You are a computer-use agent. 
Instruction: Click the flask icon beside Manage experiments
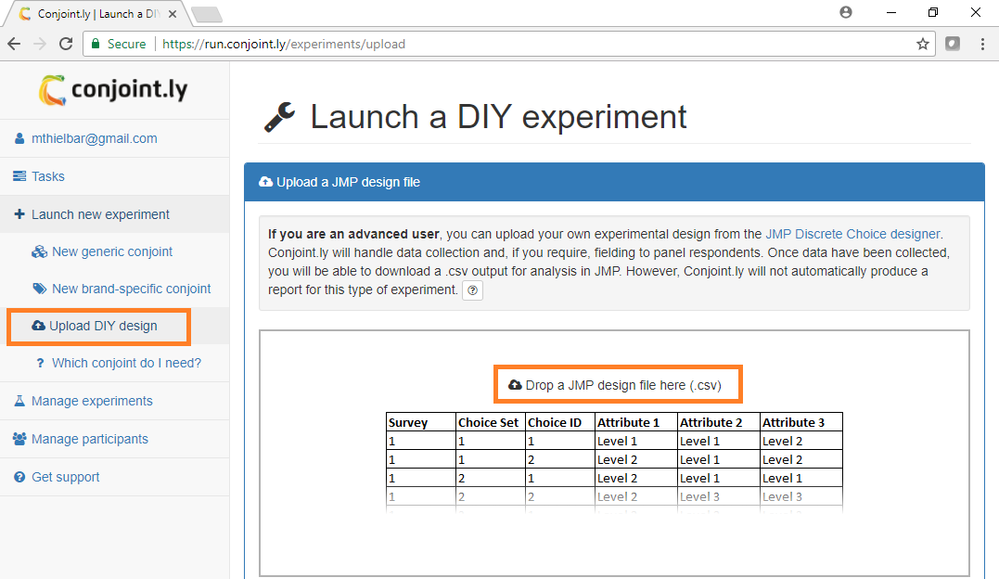point(20,401)
